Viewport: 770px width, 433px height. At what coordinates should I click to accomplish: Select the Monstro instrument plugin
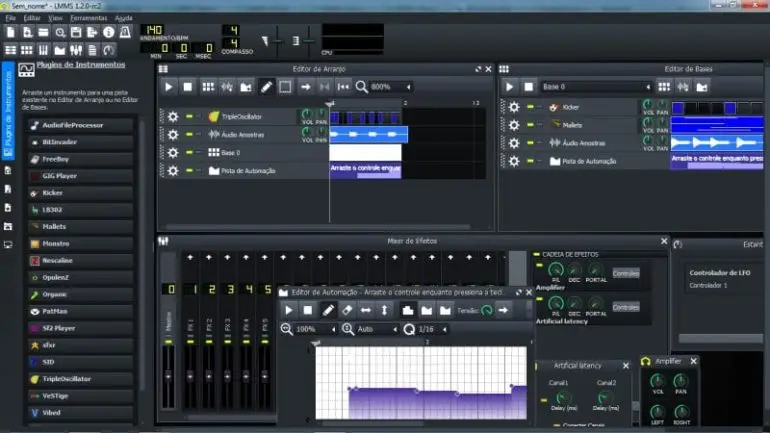[x=81, y=244]
